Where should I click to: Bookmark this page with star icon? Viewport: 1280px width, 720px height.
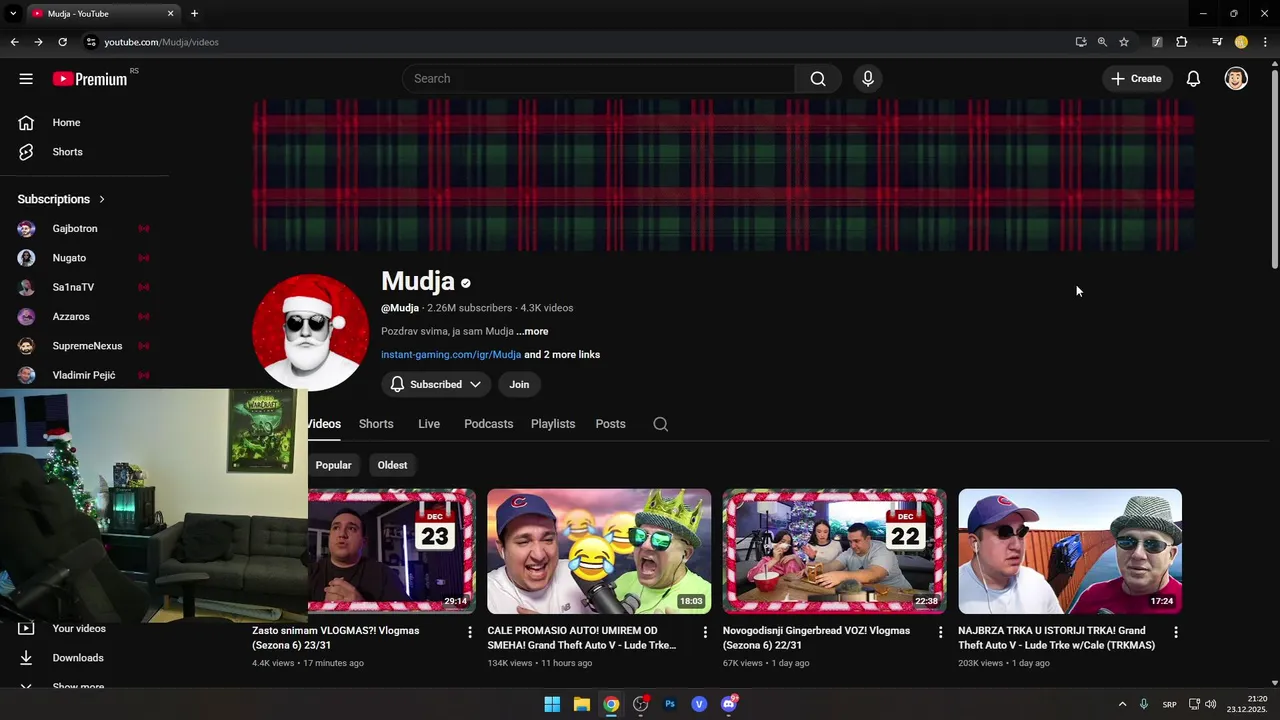tap(1124, 42)
